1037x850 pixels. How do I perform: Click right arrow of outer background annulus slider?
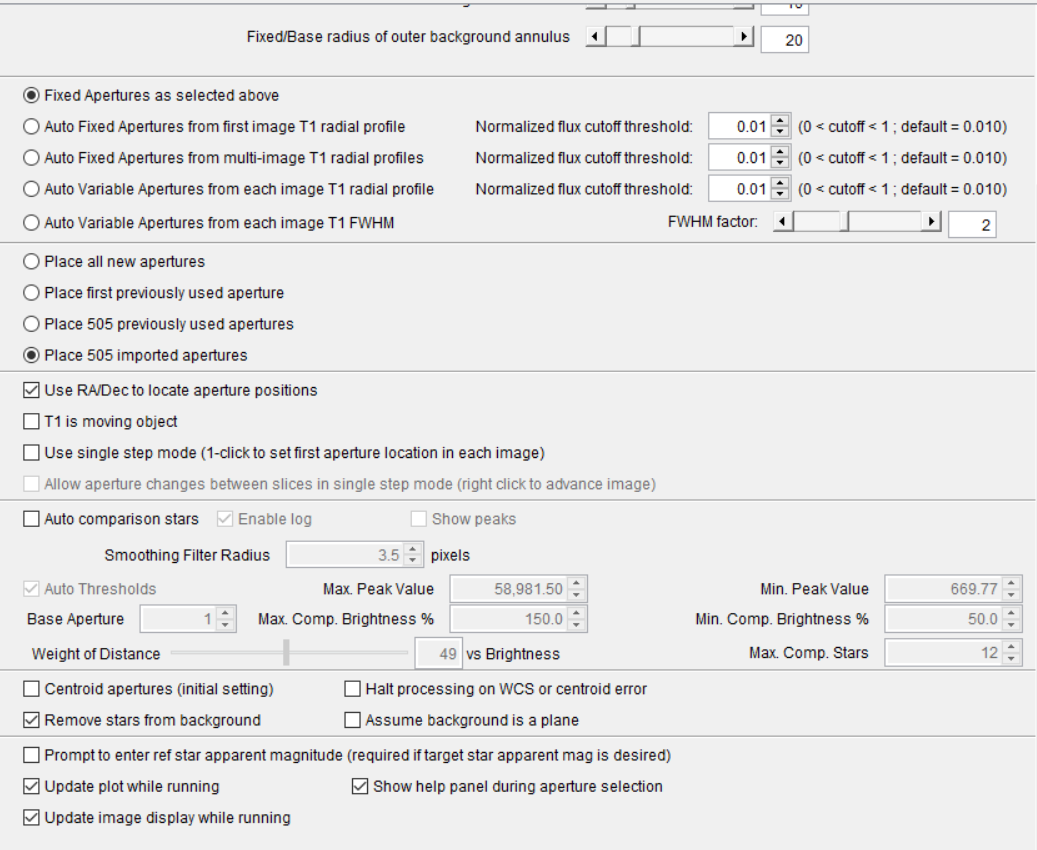coord(743,37)
